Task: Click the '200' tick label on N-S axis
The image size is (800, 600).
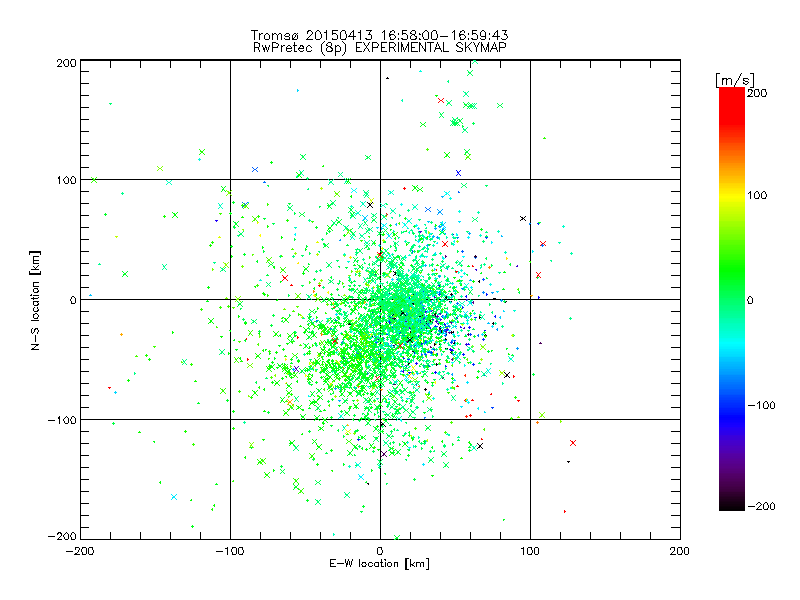Action: pyautogui.click(x=66, y=63)
